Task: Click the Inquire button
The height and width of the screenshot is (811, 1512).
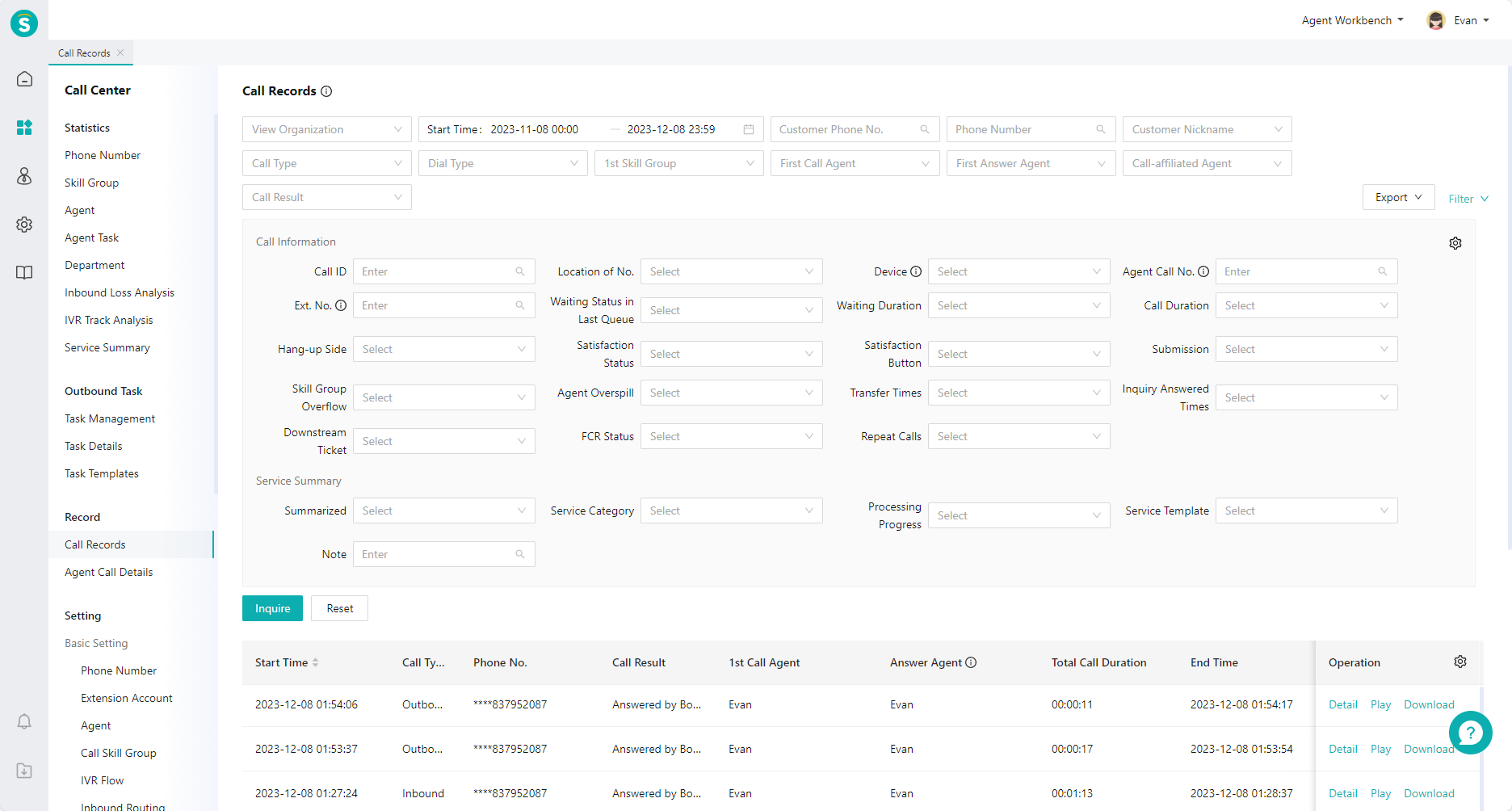Action: click(x=272, y=608)
